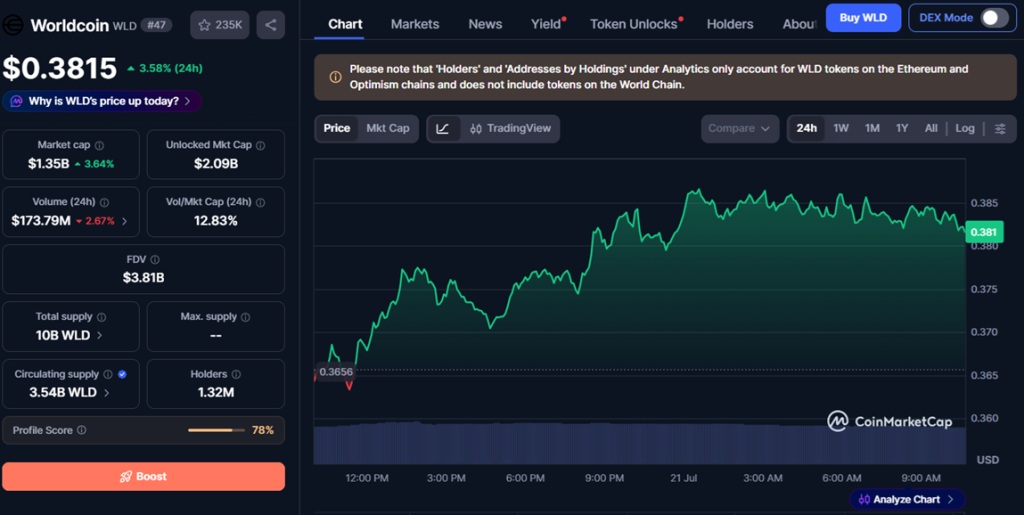Click the info icon in the notice banner
The image size is (1024, 515).
pyautogui.click(x=335, y=77)
